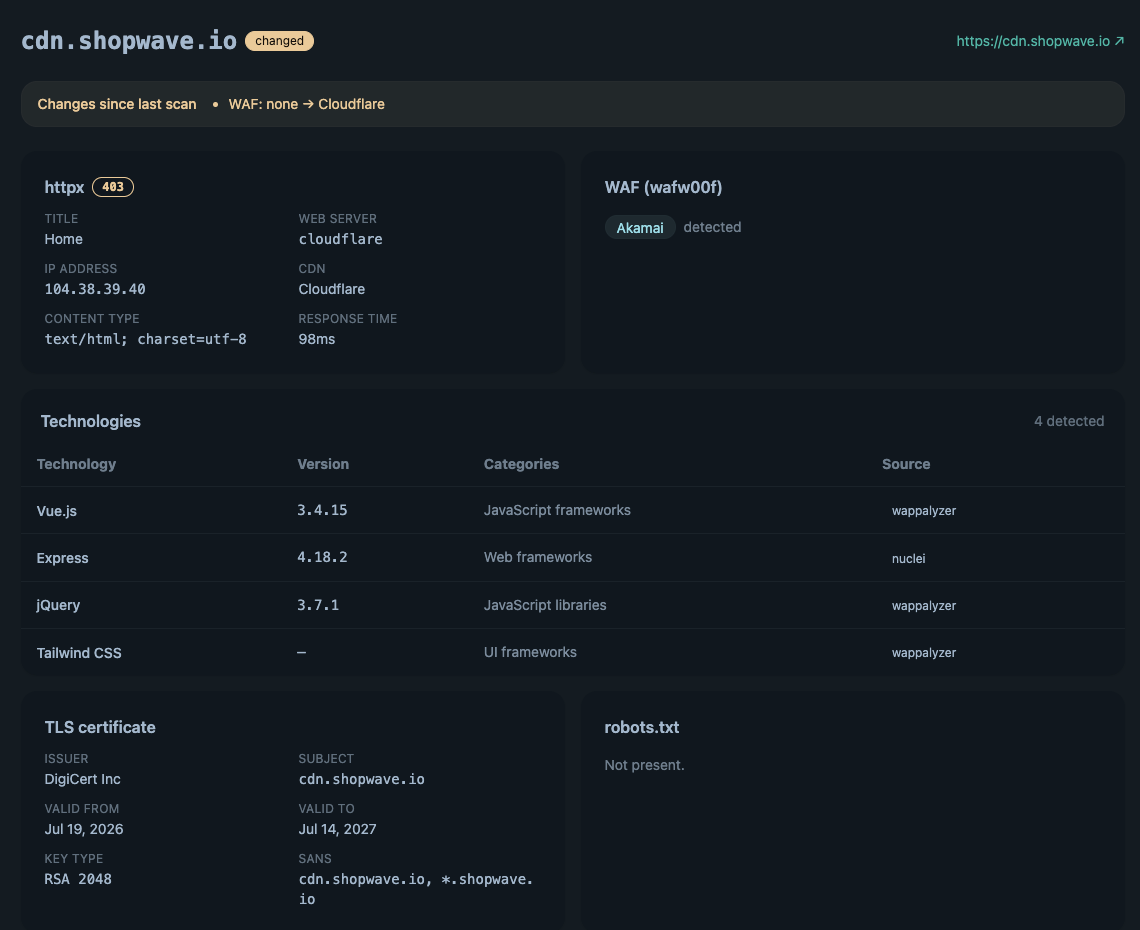Select the IP address 104.38.39.40
This screenshot has width=1140, height=930.
point(95,289)
